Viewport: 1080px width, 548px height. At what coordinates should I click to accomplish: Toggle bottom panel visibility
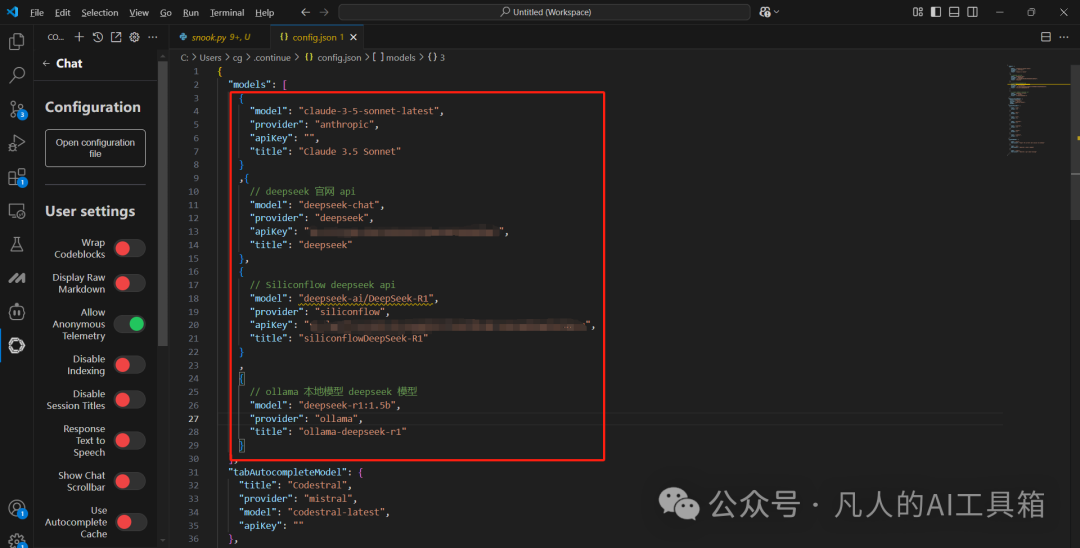click(954, 12)
